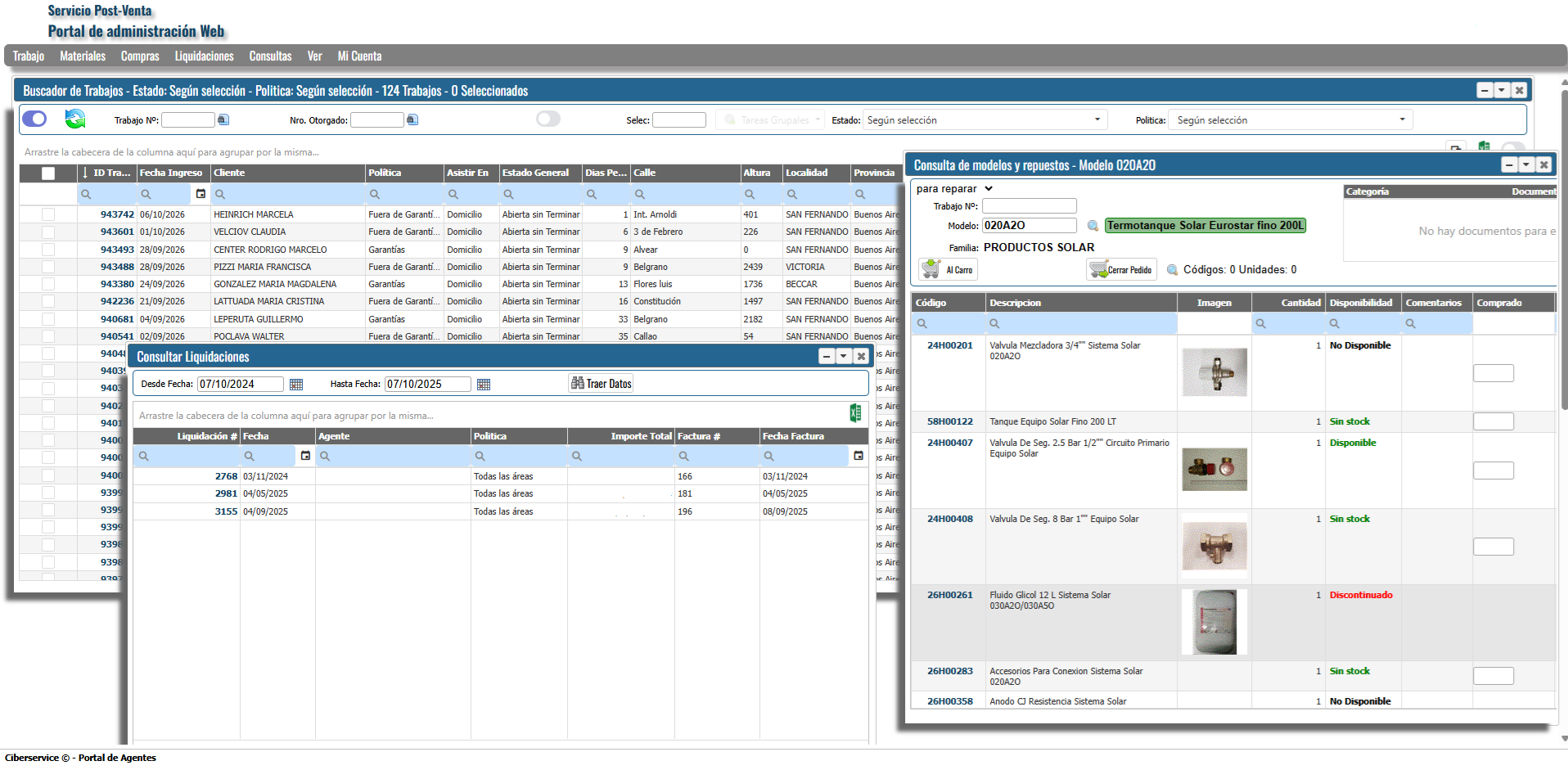Collapse the Consulta de modelos window with its arrow button
Image resolution: width=1568 pixels, height=770 pixels.
tap(1526, 164)
